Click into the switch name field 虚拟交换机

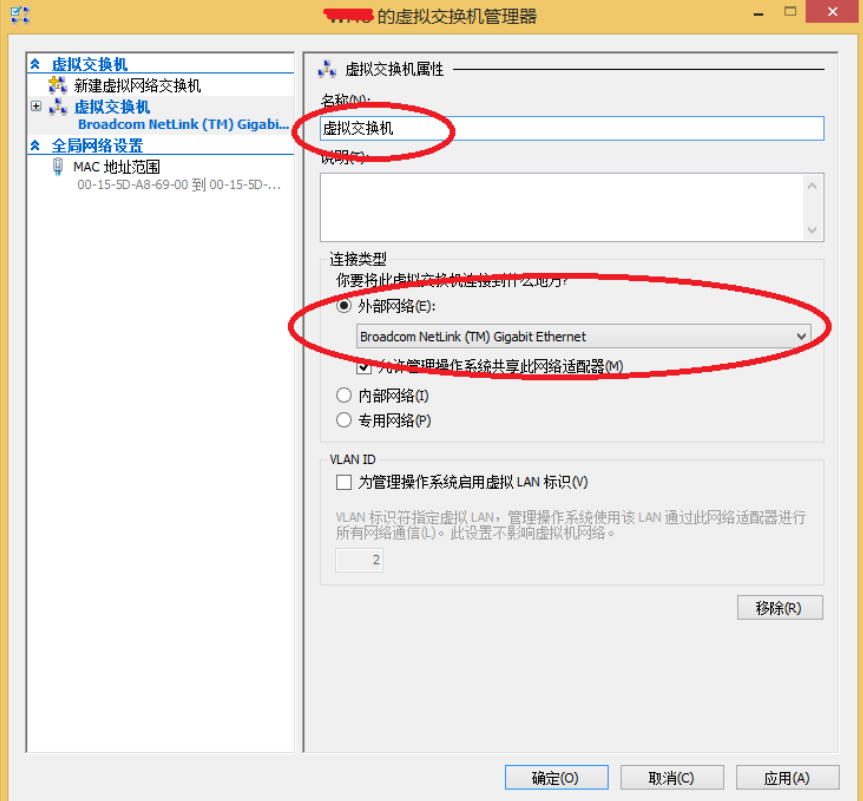pos(572,128)
